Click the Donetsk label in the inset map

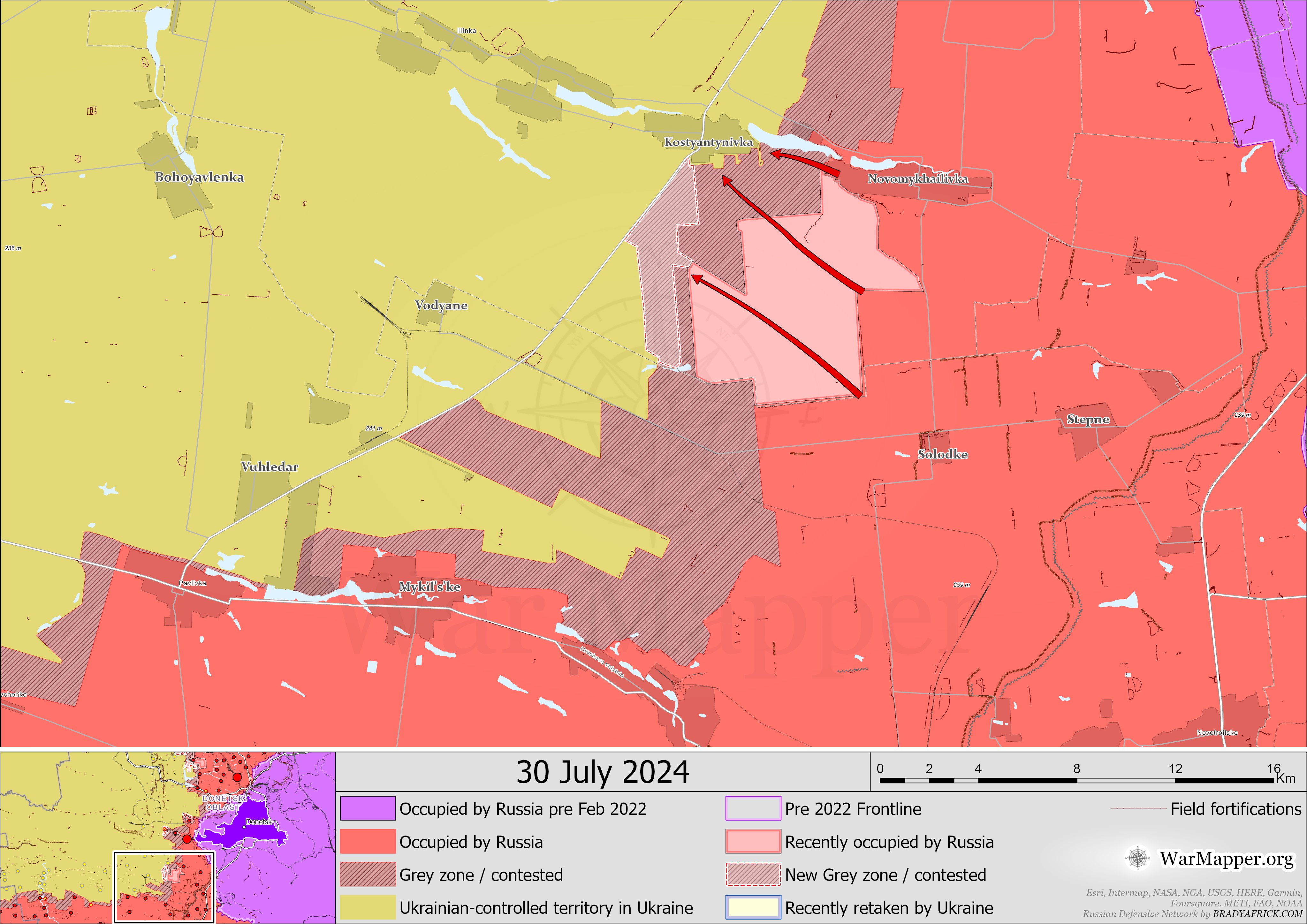point(259,822)
